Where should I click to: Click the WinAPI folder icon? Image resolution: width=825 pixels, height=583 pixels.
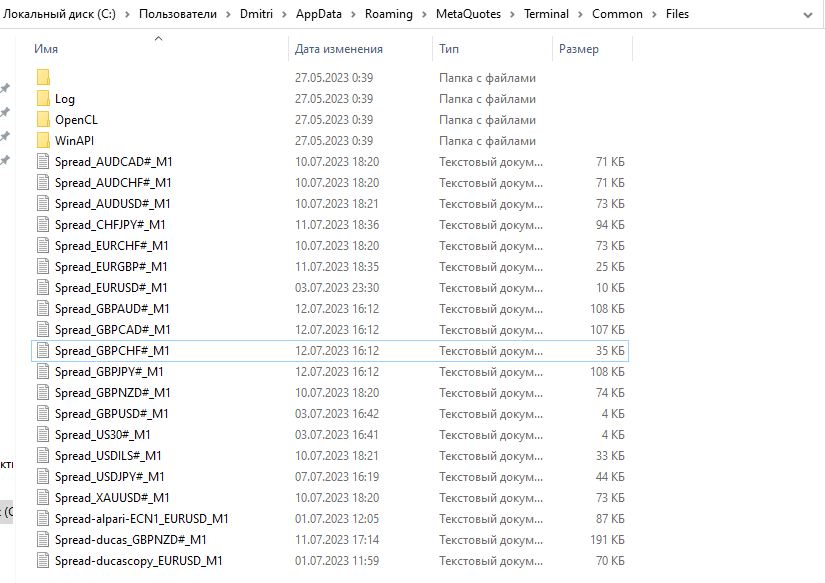point(43,141)
